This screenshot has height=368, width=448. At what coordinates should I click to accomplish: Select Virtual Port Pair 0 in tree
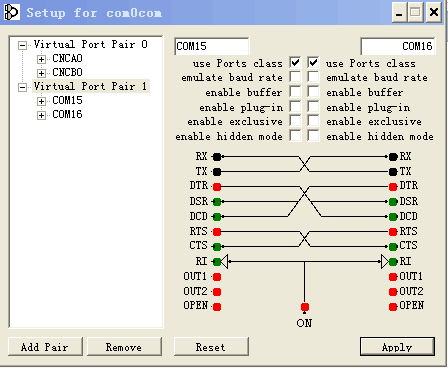[91, 44]
